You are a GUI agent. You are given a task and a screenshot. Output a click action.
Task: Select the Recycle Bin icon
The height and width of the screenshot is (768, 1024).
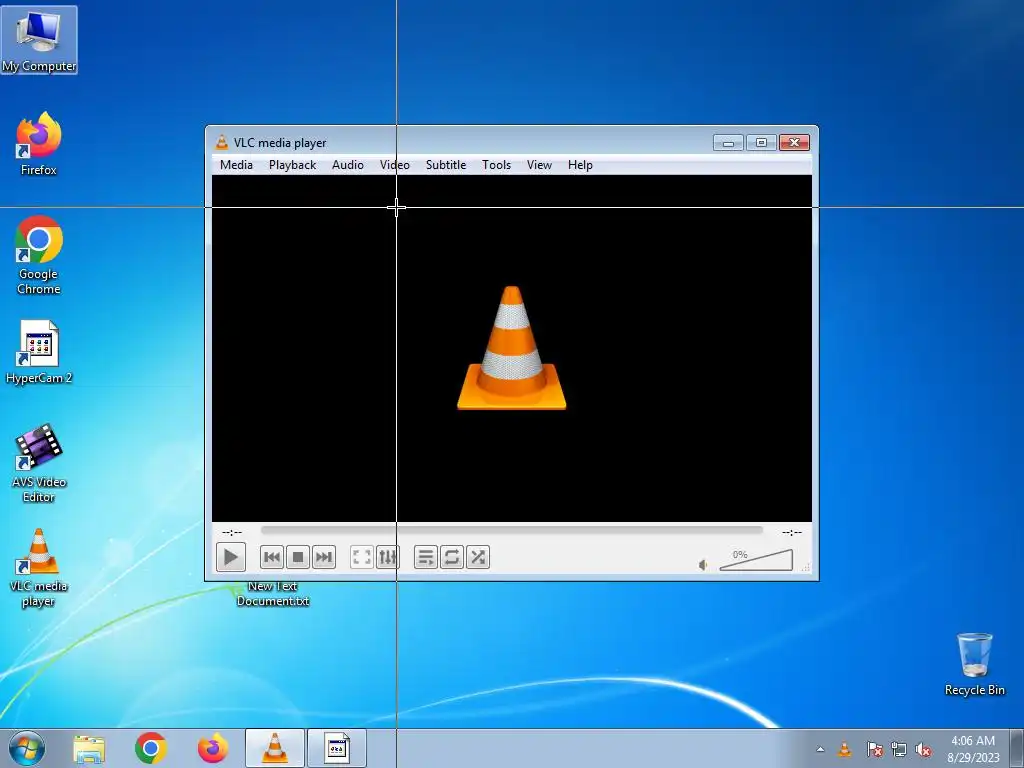point(974,664)
